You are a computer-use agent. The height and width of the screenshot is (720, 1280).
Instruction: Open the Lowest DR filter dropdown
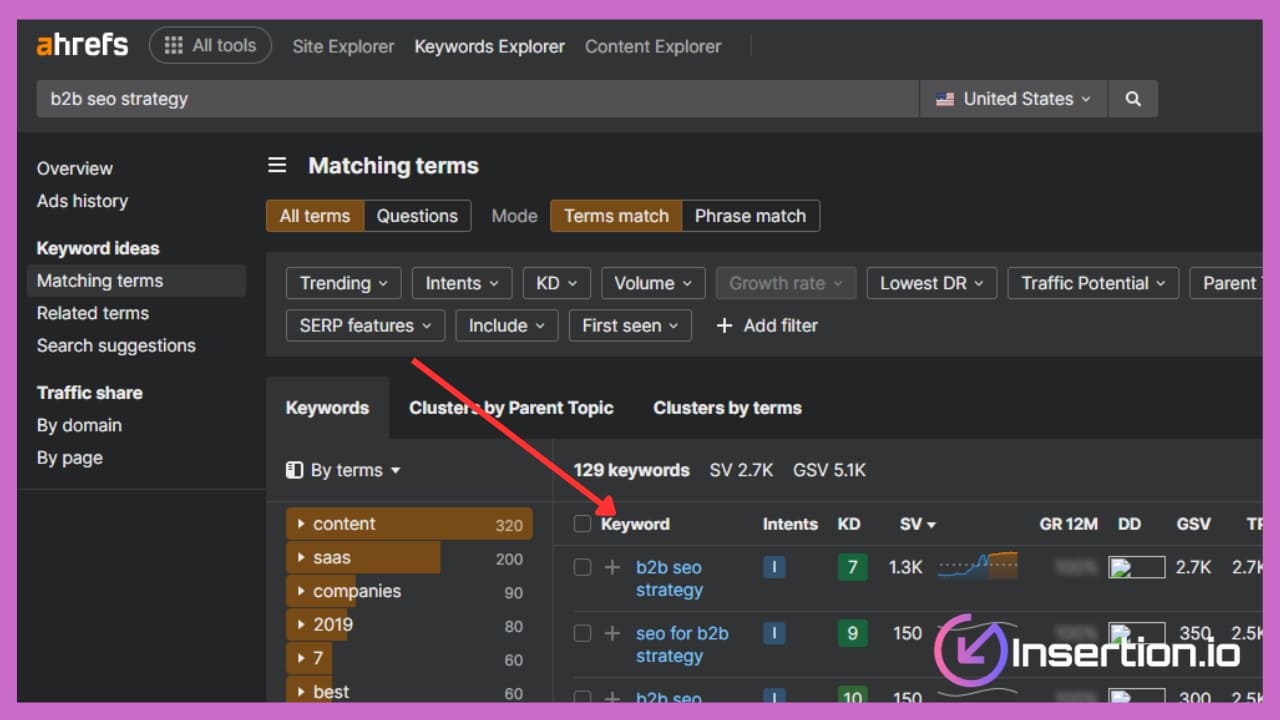[x=932, y=283]
